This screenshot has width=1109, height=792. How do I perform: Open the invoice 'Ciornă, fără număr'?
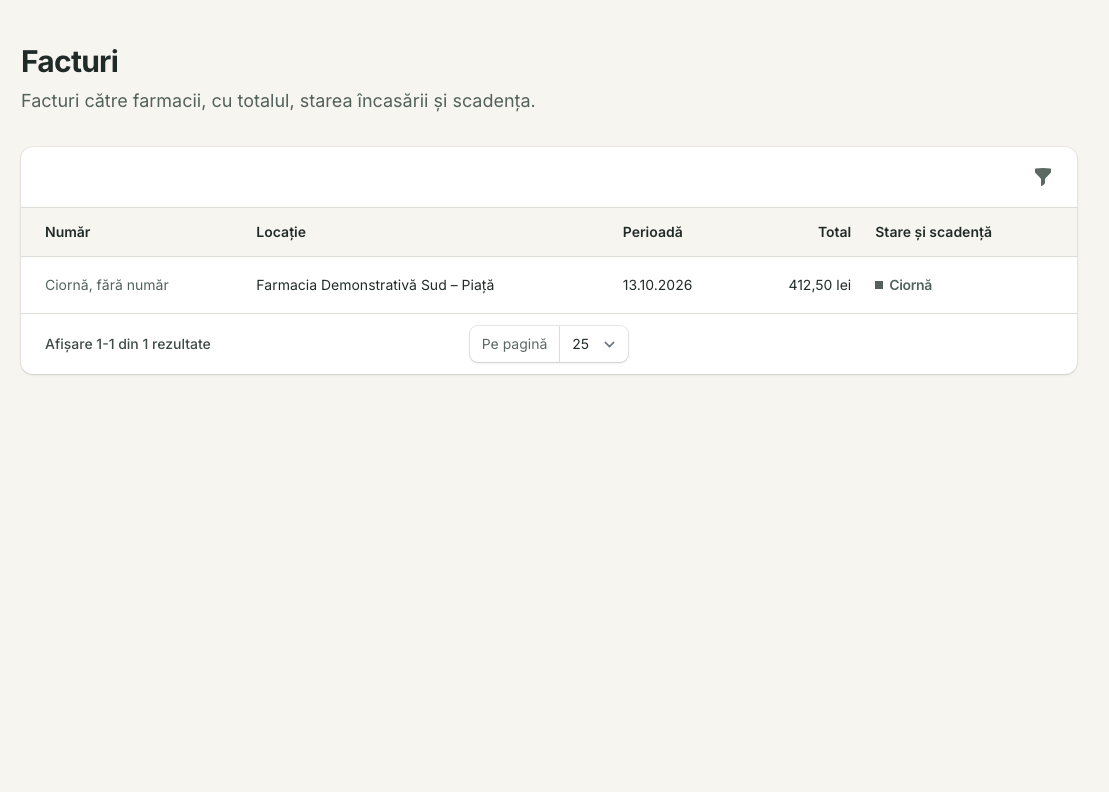point(107,285)
